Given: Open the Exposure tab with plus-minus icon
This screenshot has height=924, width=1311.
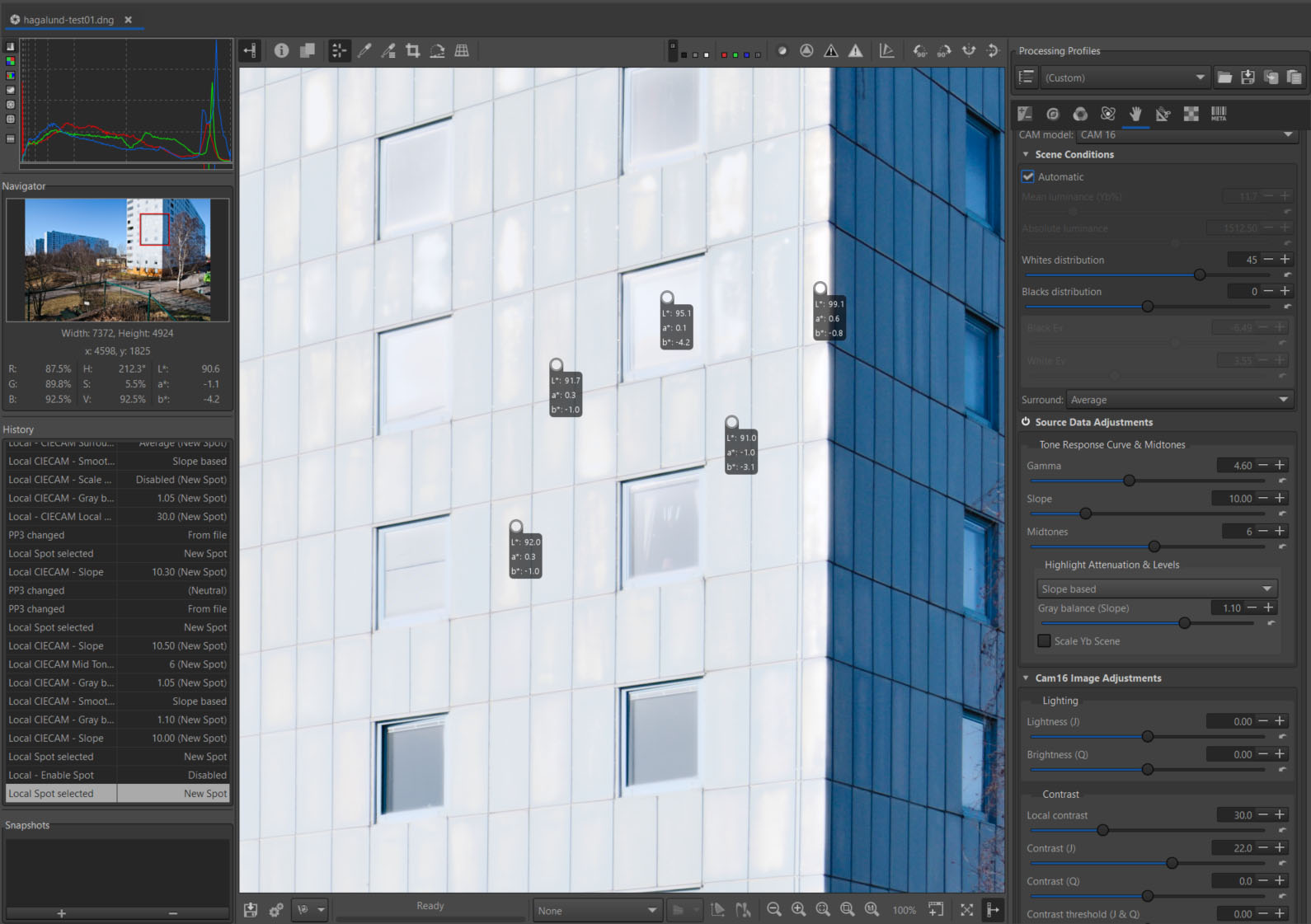Looking at the screenshot, I should coord(1025,114).
